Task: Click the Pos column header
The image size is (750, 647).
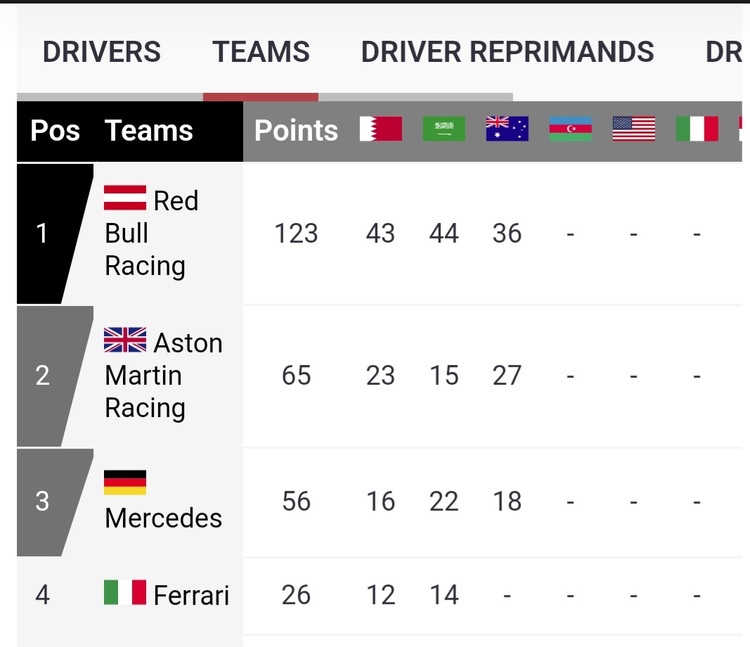Action: tap(55, 130)
